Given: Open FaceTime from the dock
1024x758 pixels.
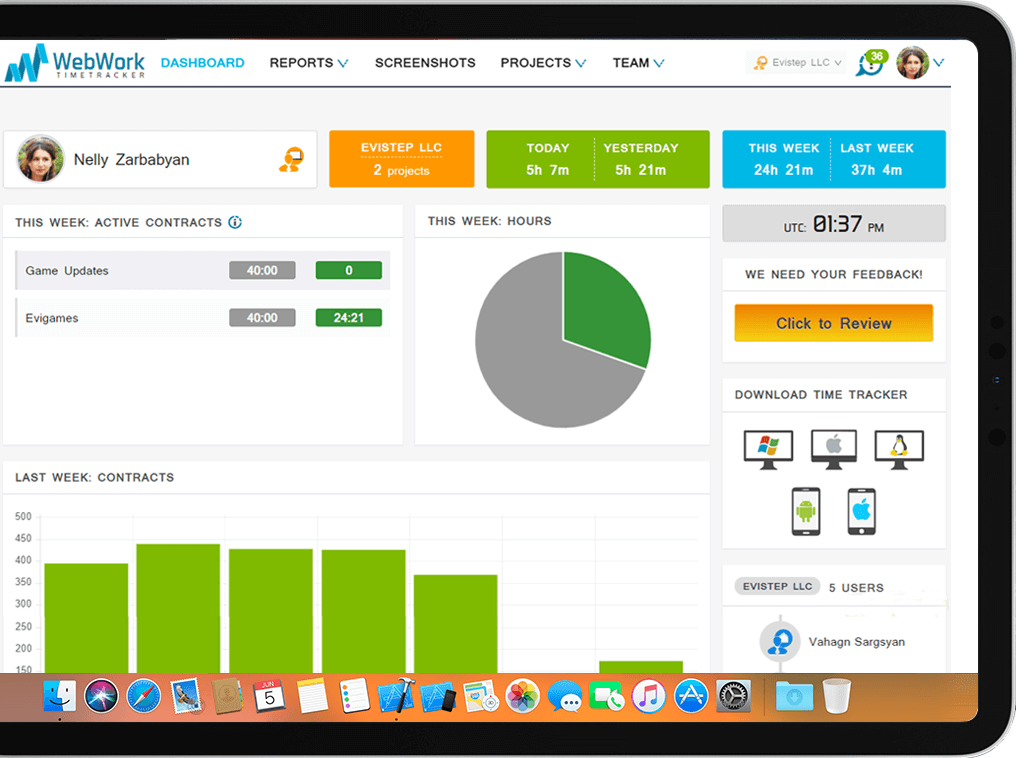Looking at the screenshot, I should [x=607, y=696].
